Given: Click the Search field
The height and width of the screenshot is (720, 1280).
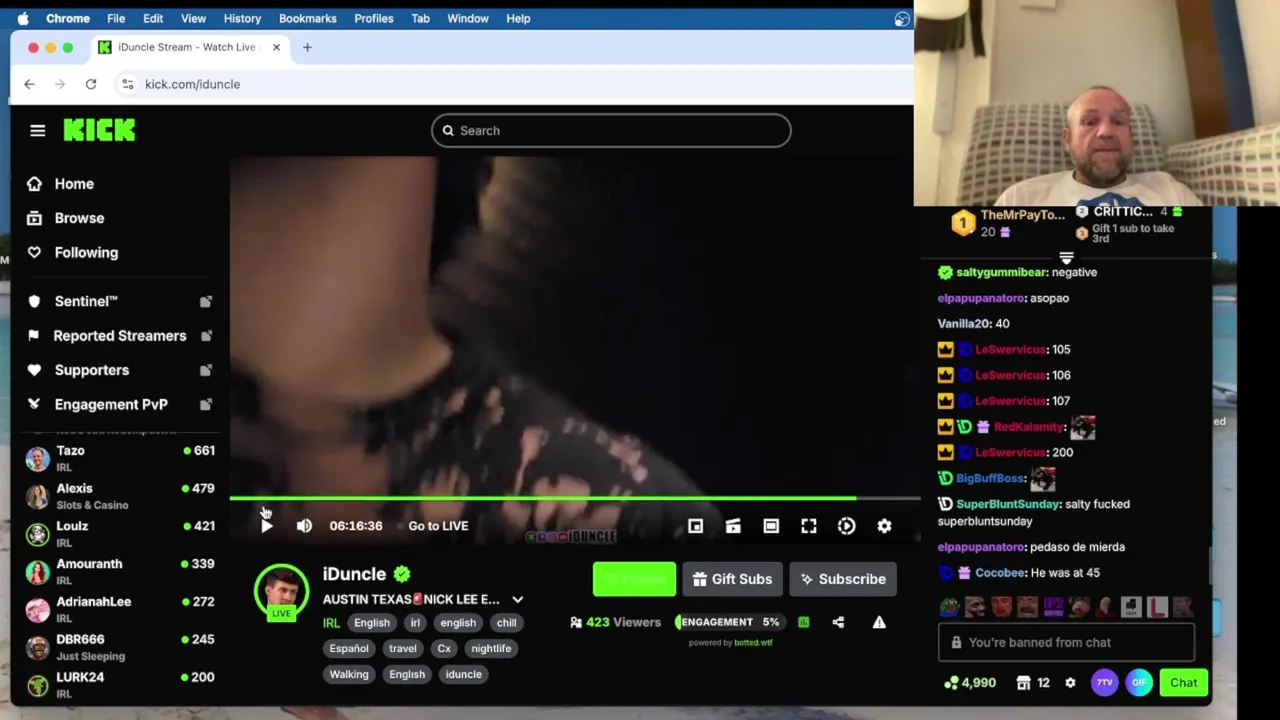Looking at the screenshot, I should tap(611, 131).
